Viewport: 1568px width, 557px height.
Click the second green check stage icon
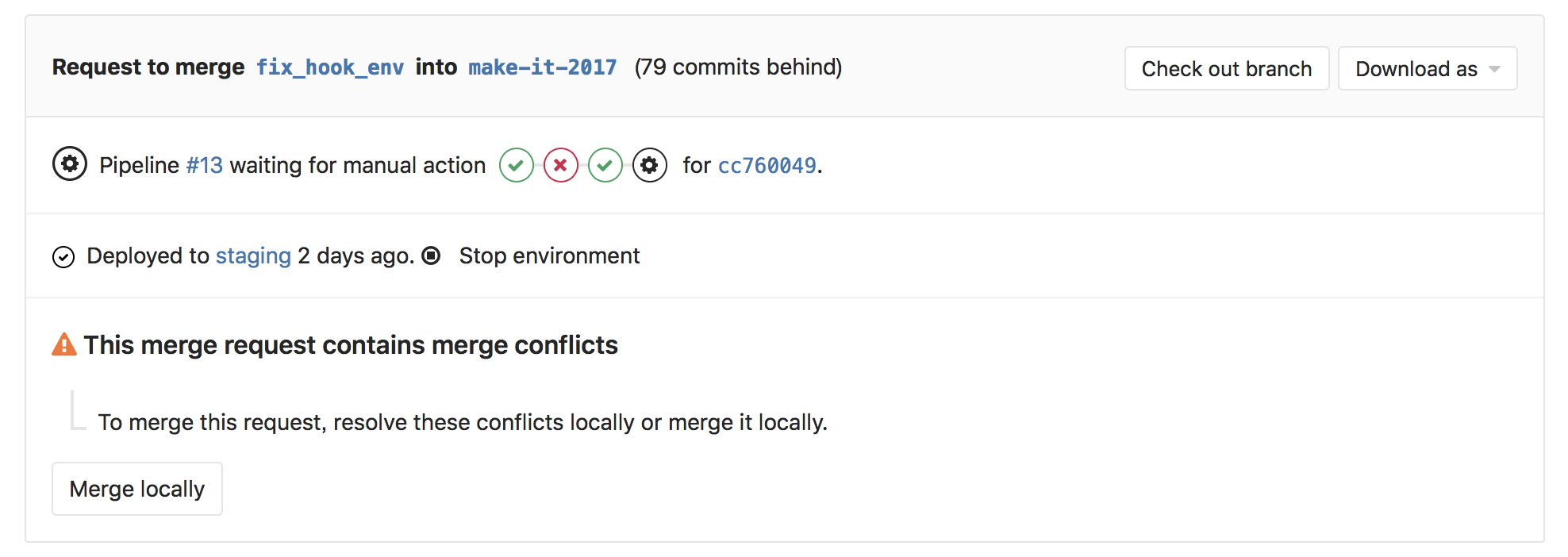605,165
